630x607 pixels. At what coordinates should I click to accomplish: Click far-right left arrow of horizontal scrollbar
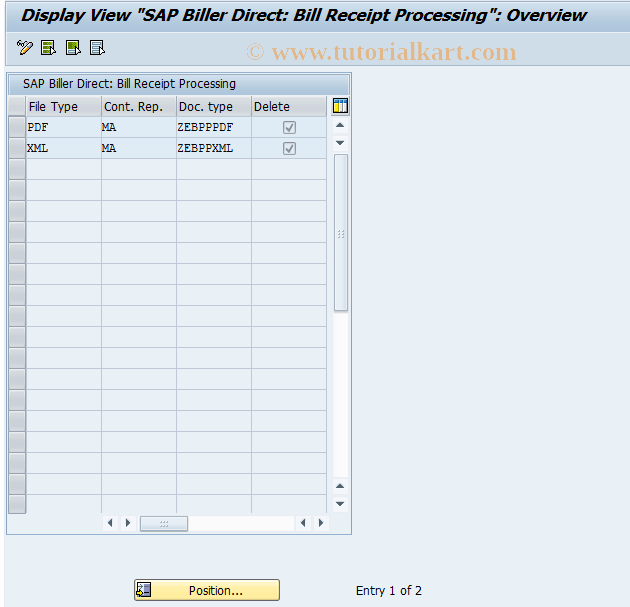click(303, 523)
